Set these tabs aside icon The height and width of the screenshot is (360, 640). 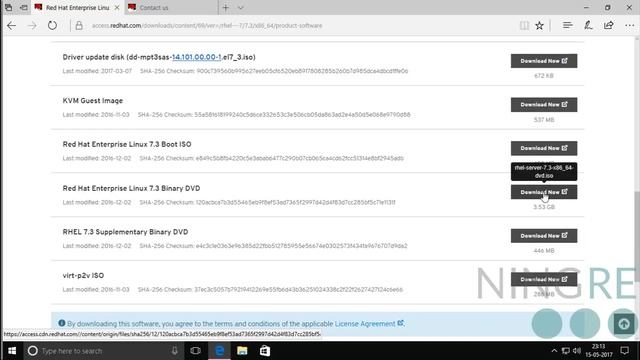coord(24,7)
